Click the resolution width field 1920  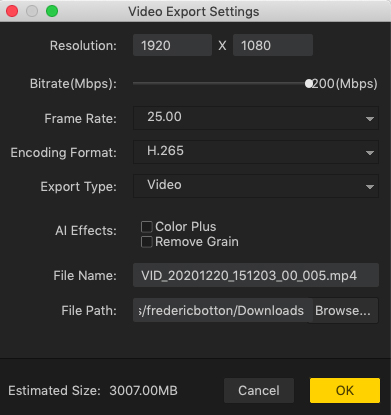click(x=172, y=45)
